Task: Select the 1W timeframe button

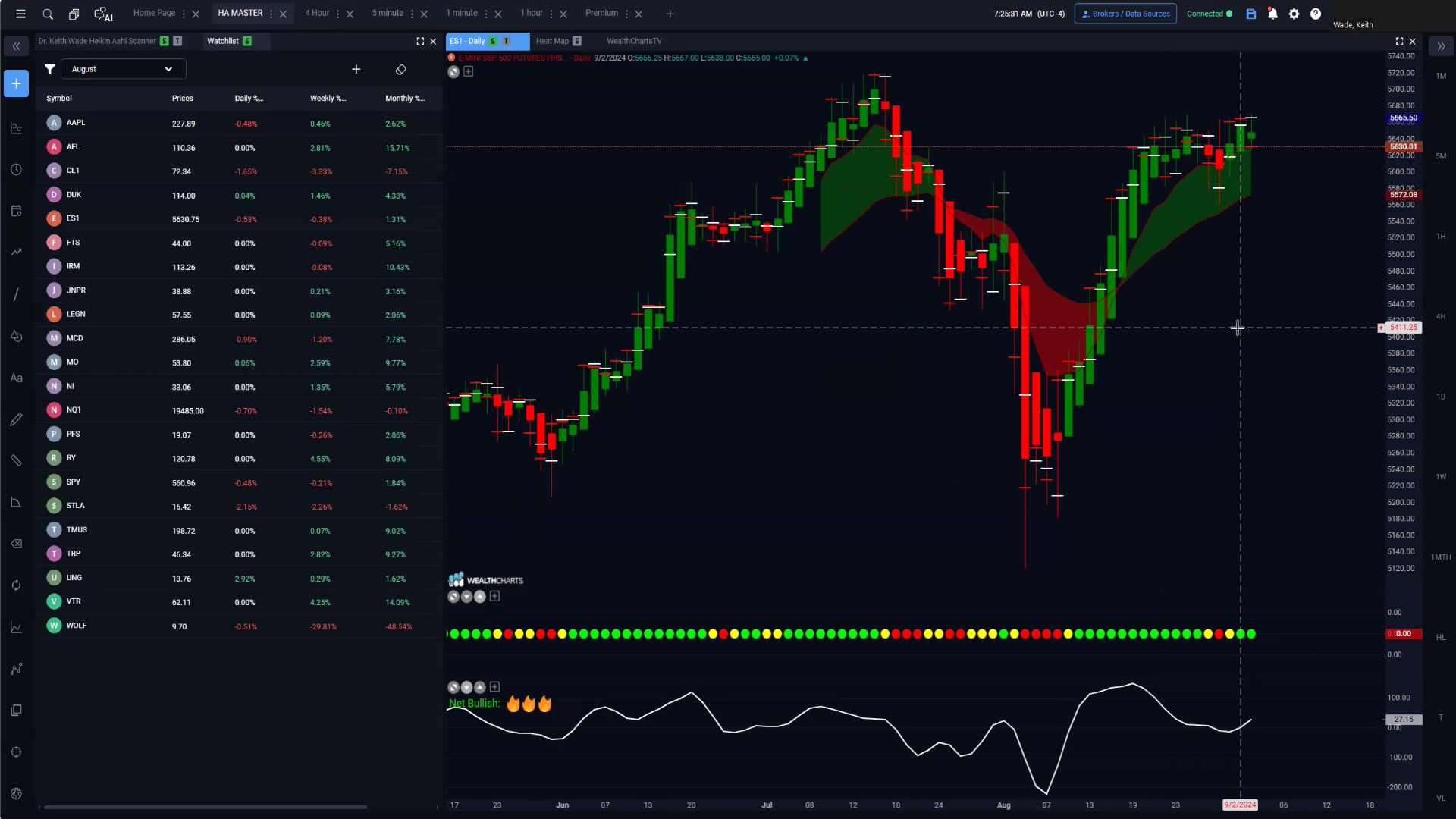Action: tap(1441, 477)
